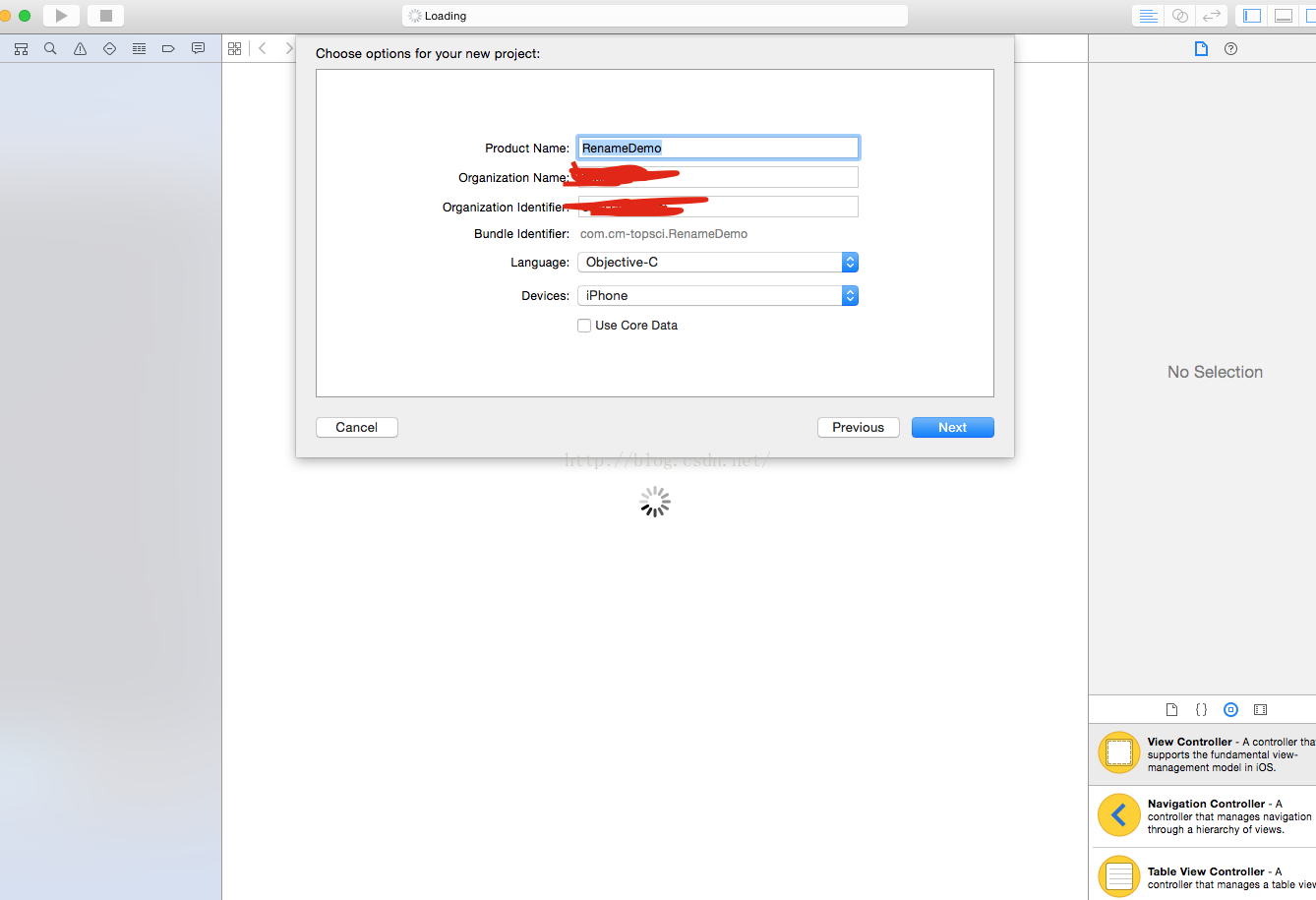Open the Find navigator magnifier icon
The image size is (1316, 900).
coord(50,48)
